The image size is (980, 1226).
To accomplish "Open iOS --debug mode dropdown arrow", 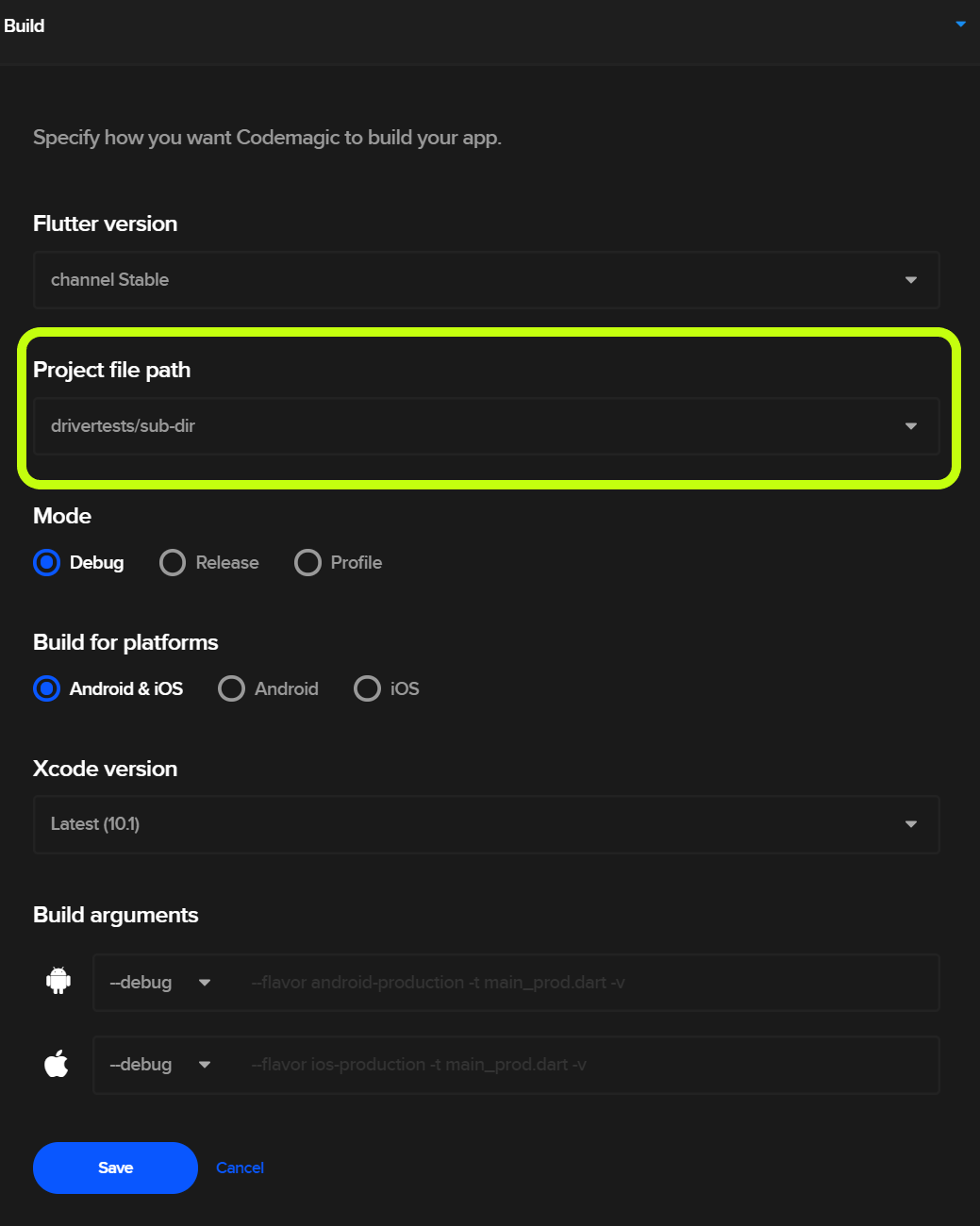I will (x=205, y=1065).
